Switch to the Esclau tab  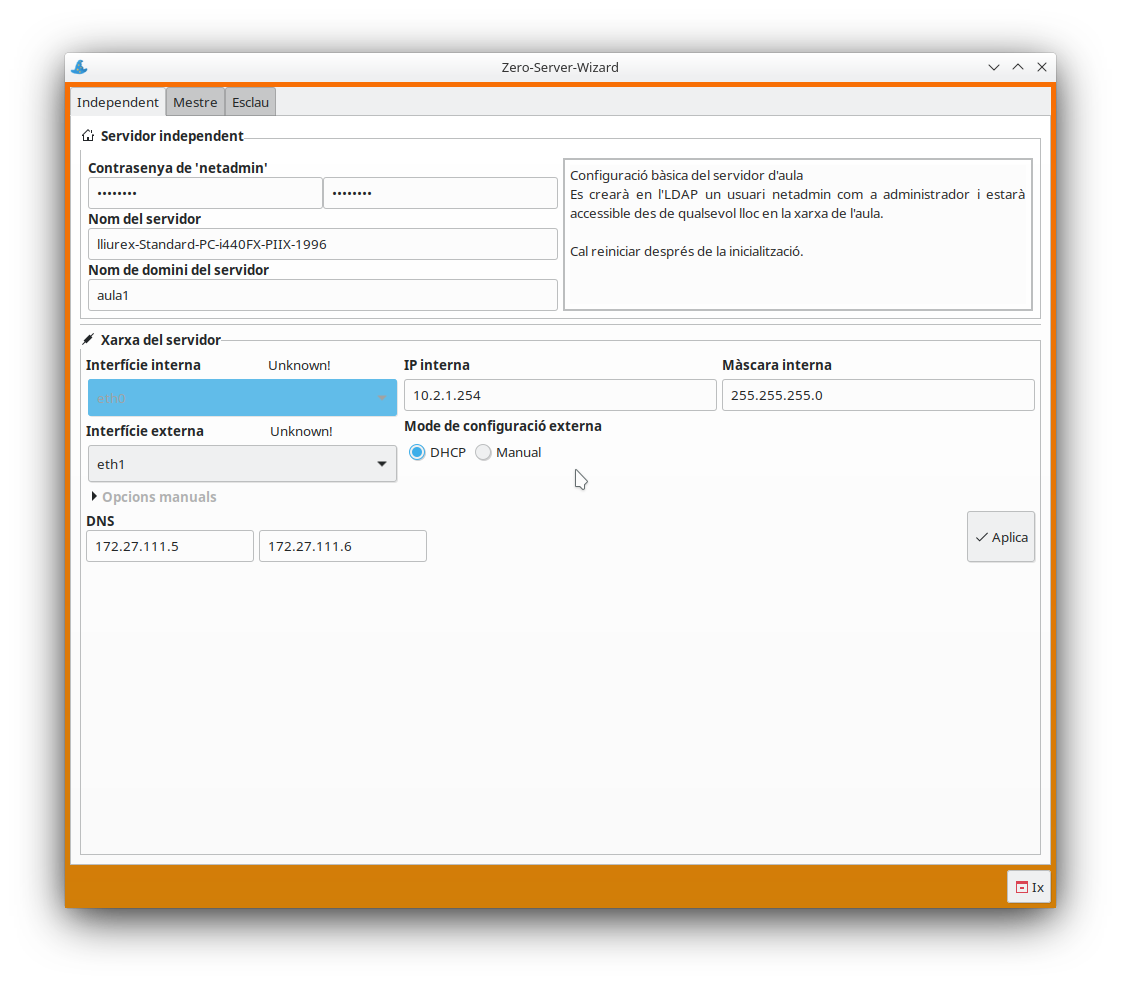(x=250, y=102)
